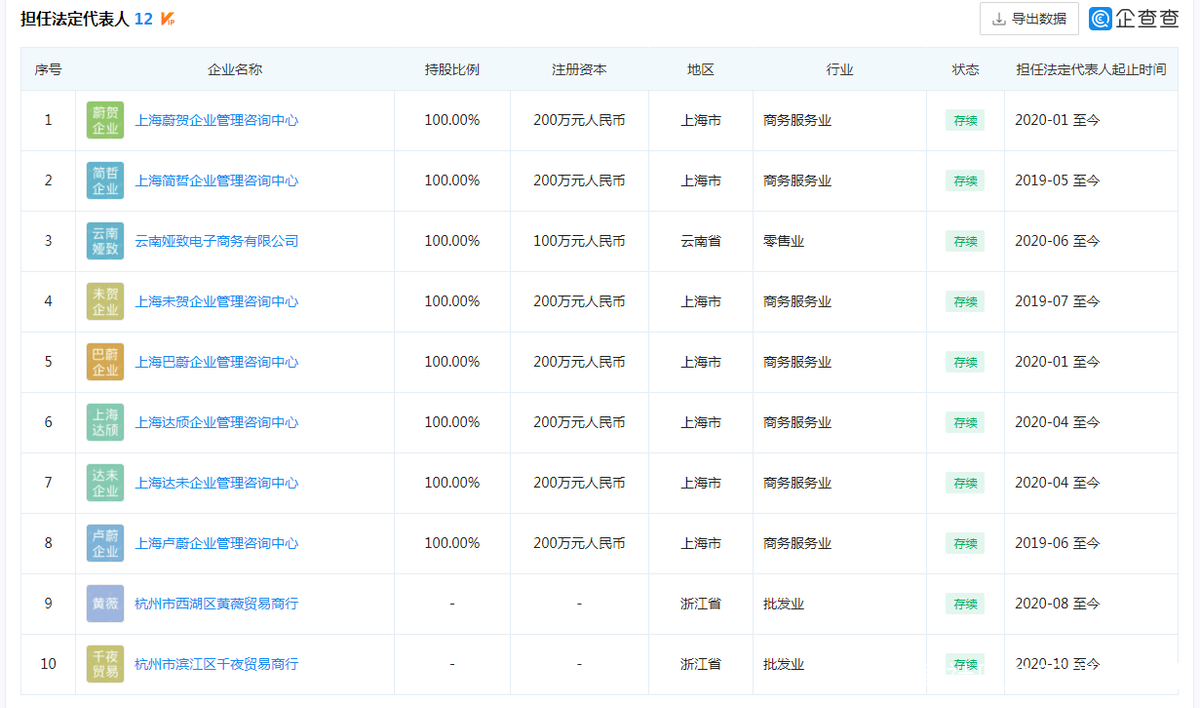The width and height of the screenshot is (1200, 708).
Task: Open 云南娅致电子商务有限公司 company link
Action: point(216,241)
